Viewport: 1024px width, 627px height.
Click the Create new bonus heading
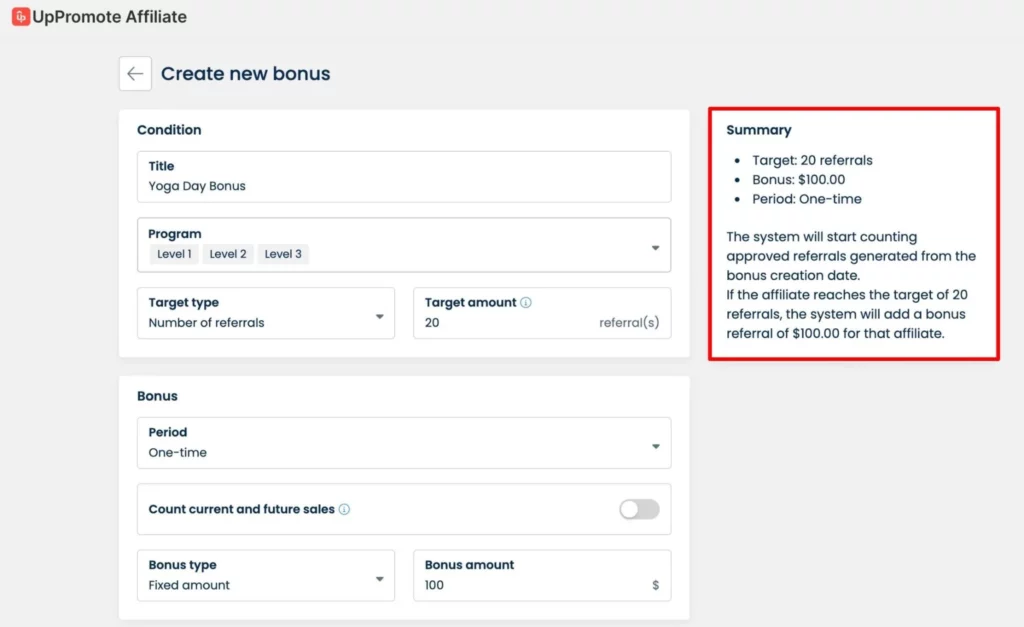[x=245, y=74]
